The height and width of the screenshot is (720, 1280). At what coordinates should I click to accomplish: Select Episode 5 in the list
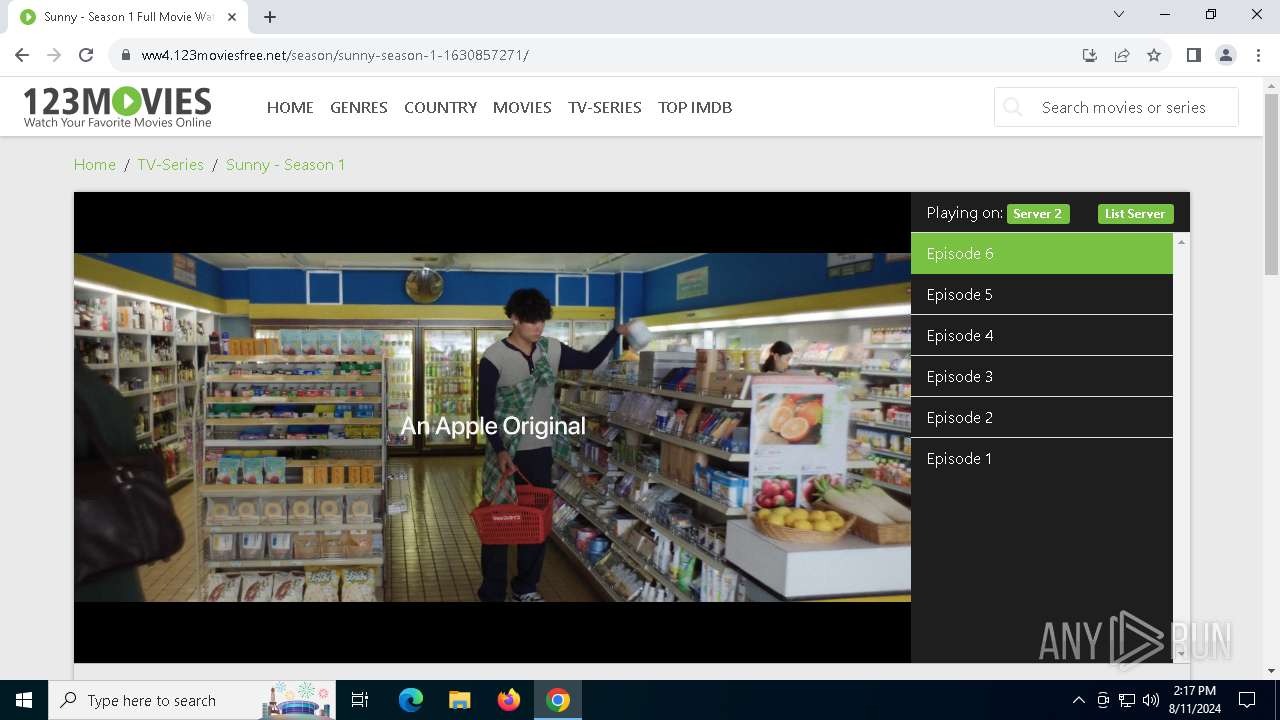[1041, 294]
